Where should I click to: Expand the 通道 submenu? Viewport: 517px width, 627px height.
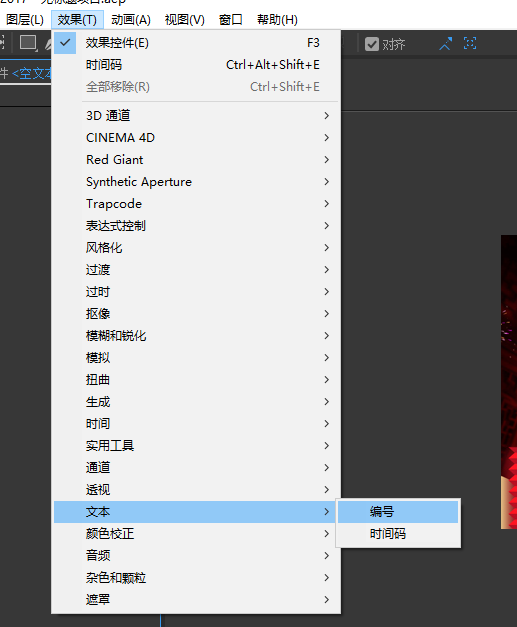click(x=196, y=467)
